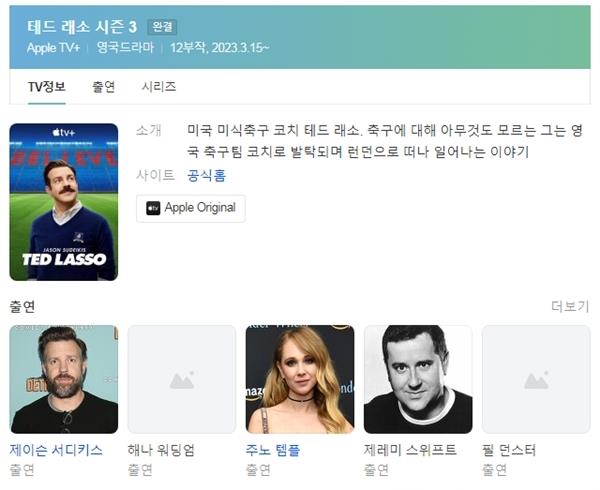Click 해나 워딩엄 placeholder image icon
The width and height of the screenshot is (600, 490).
(182, 381)
